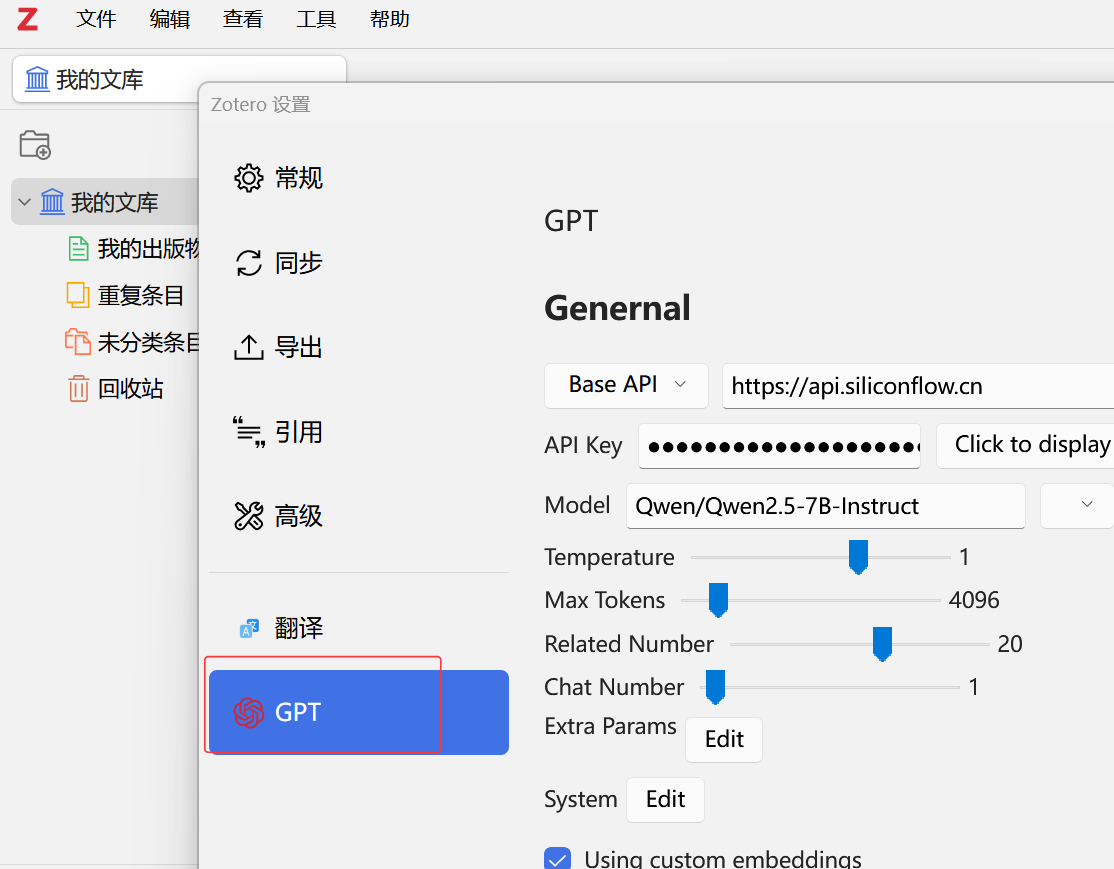This screenshot has width=1114, height=869.
Task: Click the API Key password field
Action: 779,446
